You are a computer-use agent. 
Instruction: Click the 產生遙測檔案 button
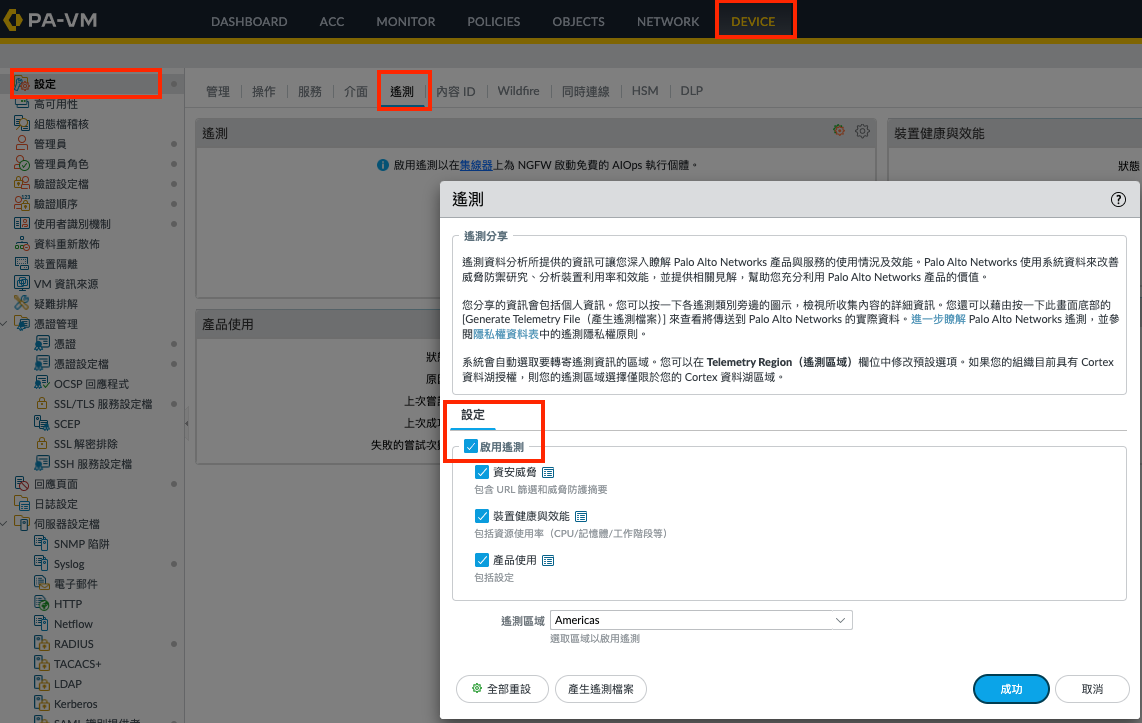[x=601, y=689]
